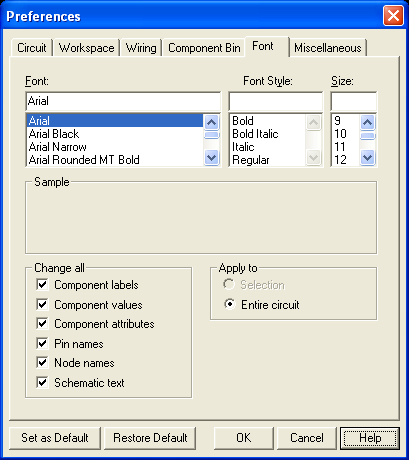Click the Font name input field

[123, 101]
